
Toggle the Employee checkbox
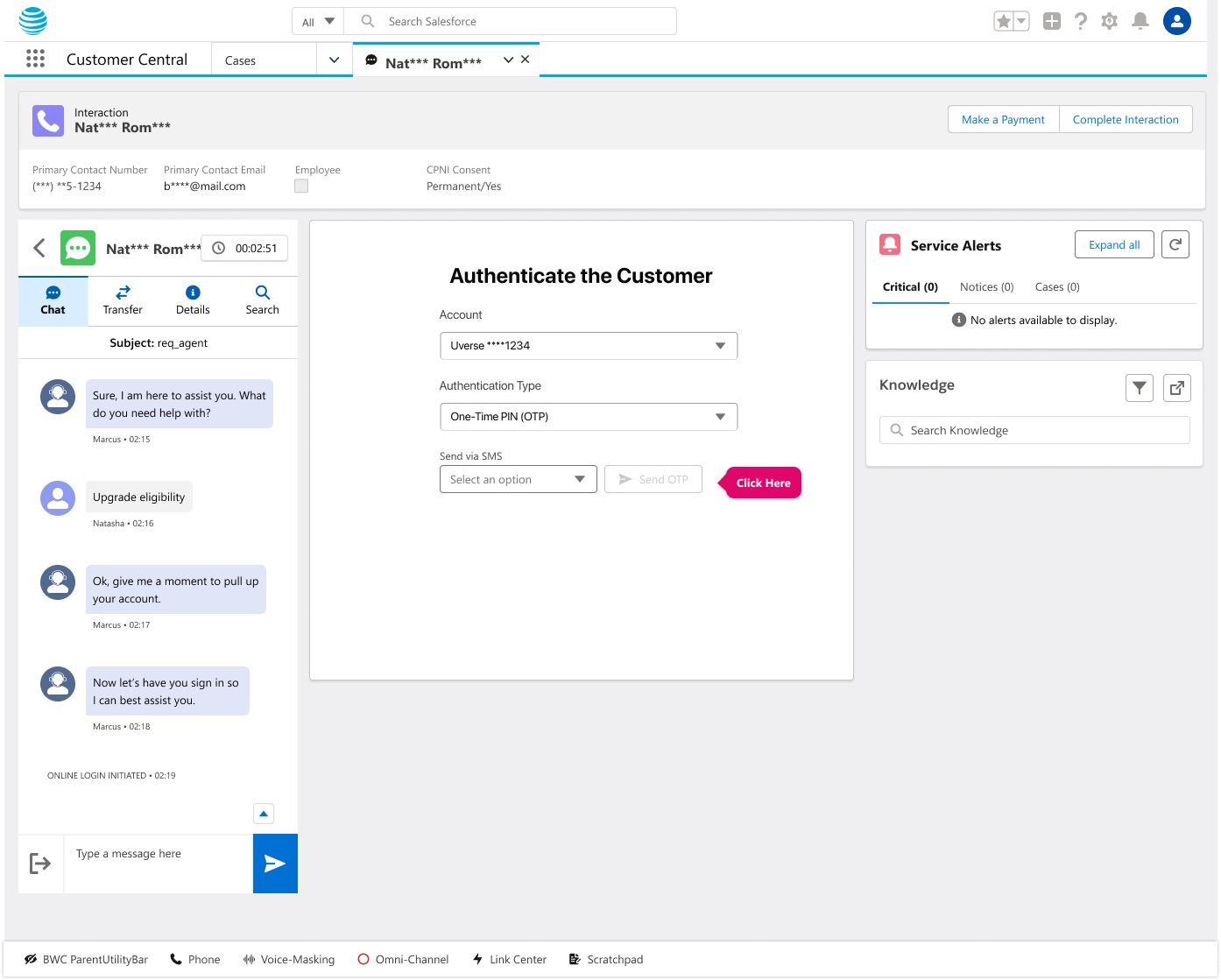pos(301,186)
